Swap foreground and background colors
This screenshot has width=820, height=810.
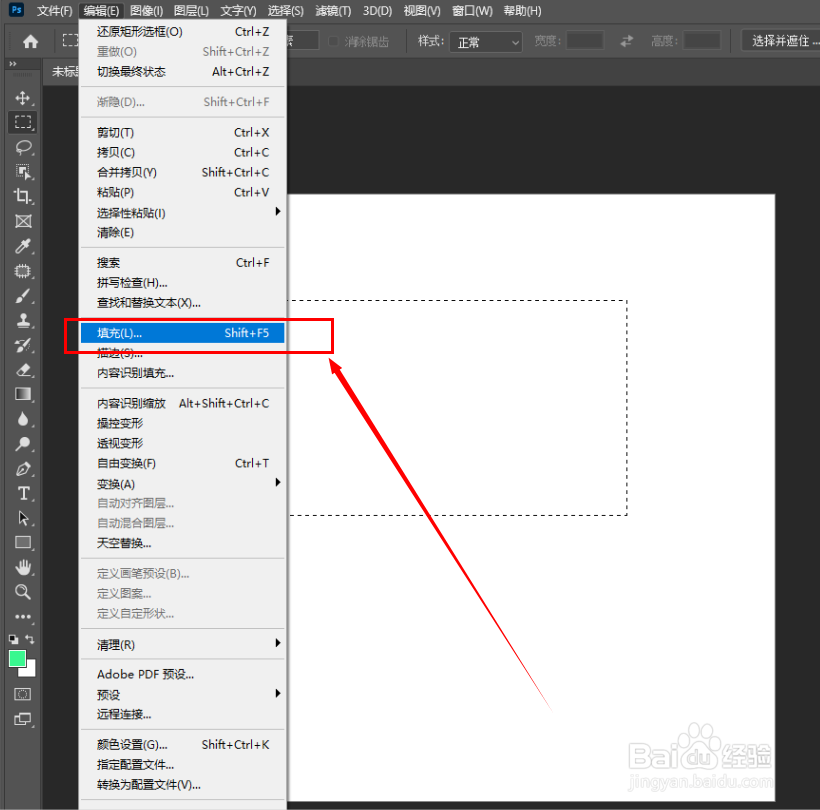tap(30, 639)
